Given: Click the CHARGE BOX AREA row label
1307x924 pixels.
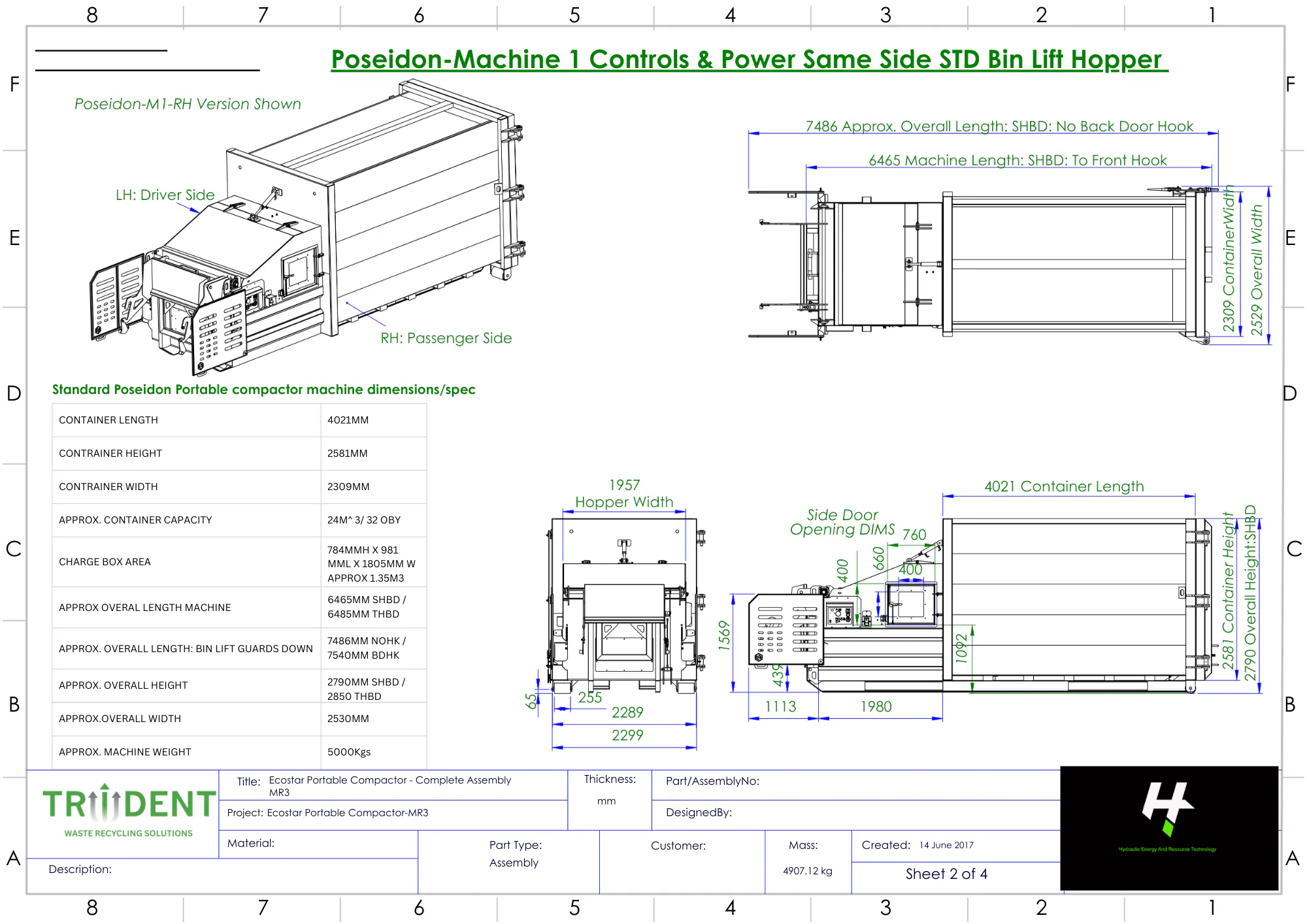Looking at the screenshot, I should (105, 562).
